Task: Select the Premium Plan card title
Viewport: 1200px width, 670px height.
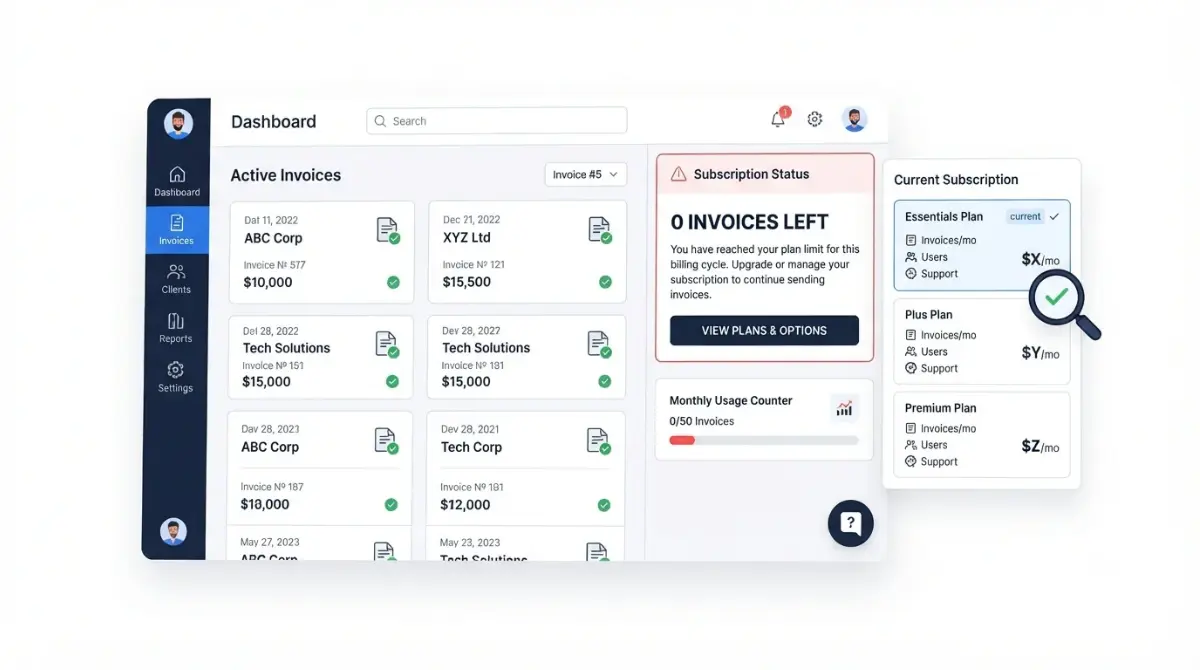Action: (x=941, y=408)
